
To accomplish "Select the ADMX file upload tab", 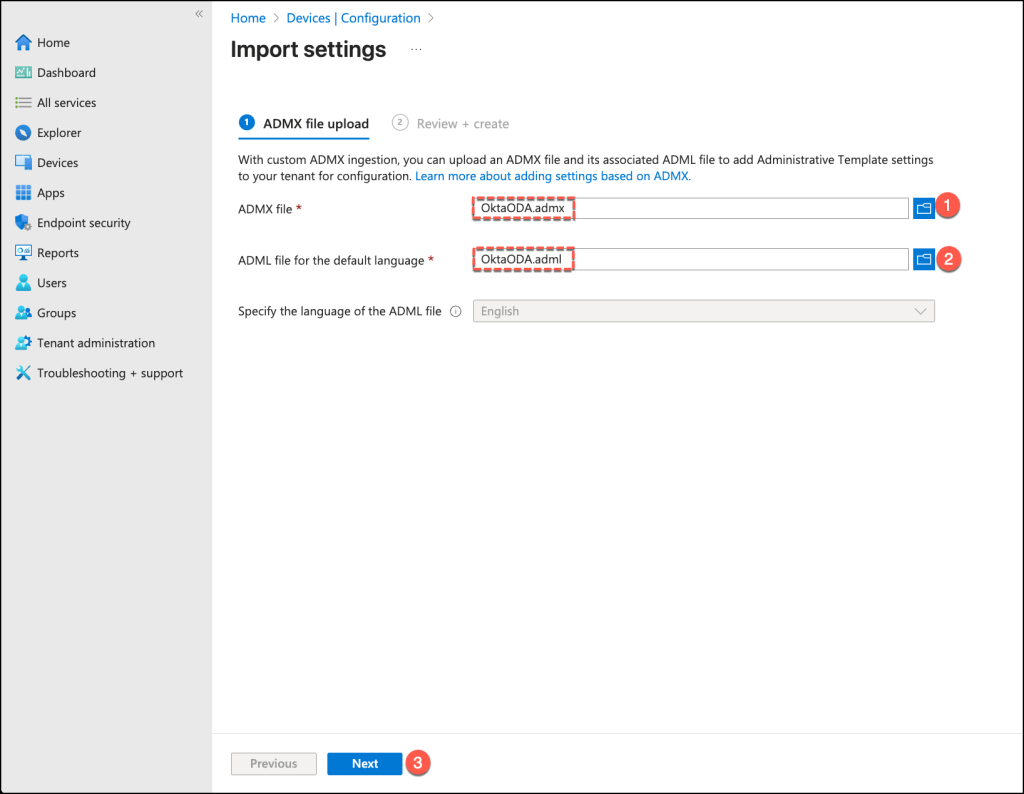I will pos(315,124).
